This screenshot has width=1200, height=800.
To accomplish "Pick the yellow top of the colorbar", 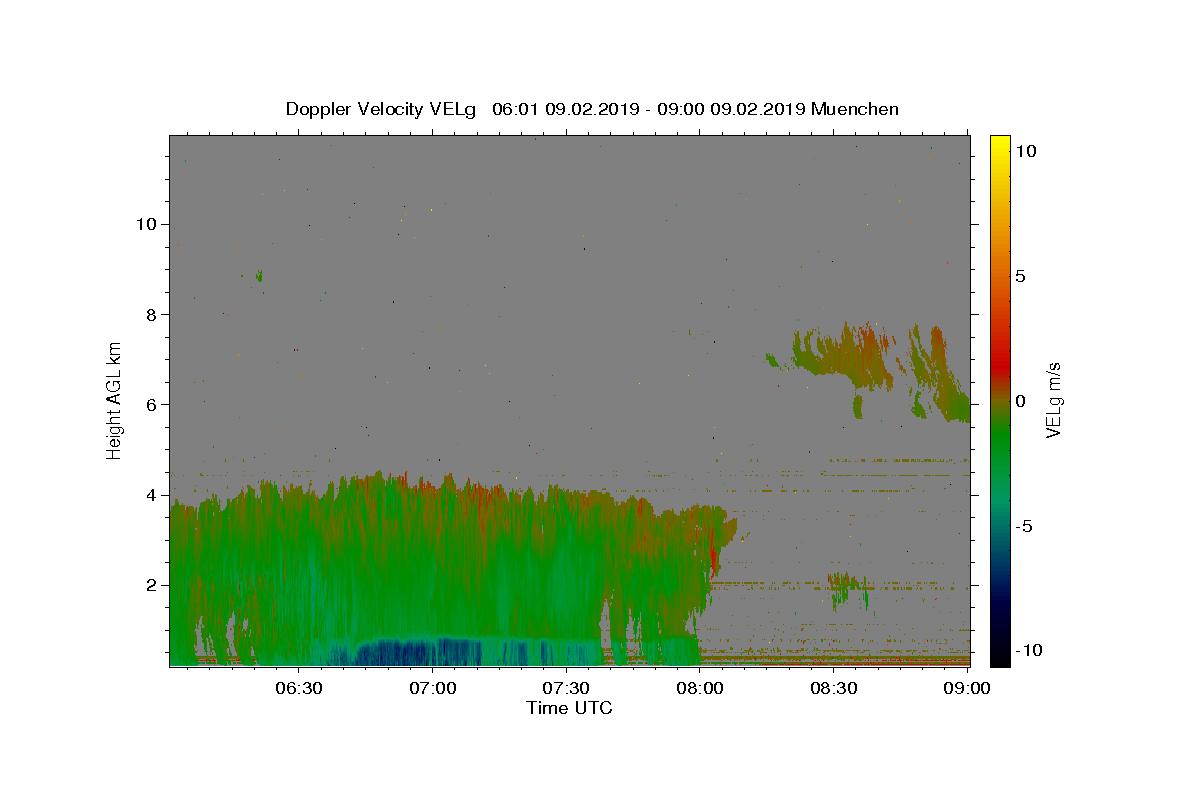I will tap(999, 142).
